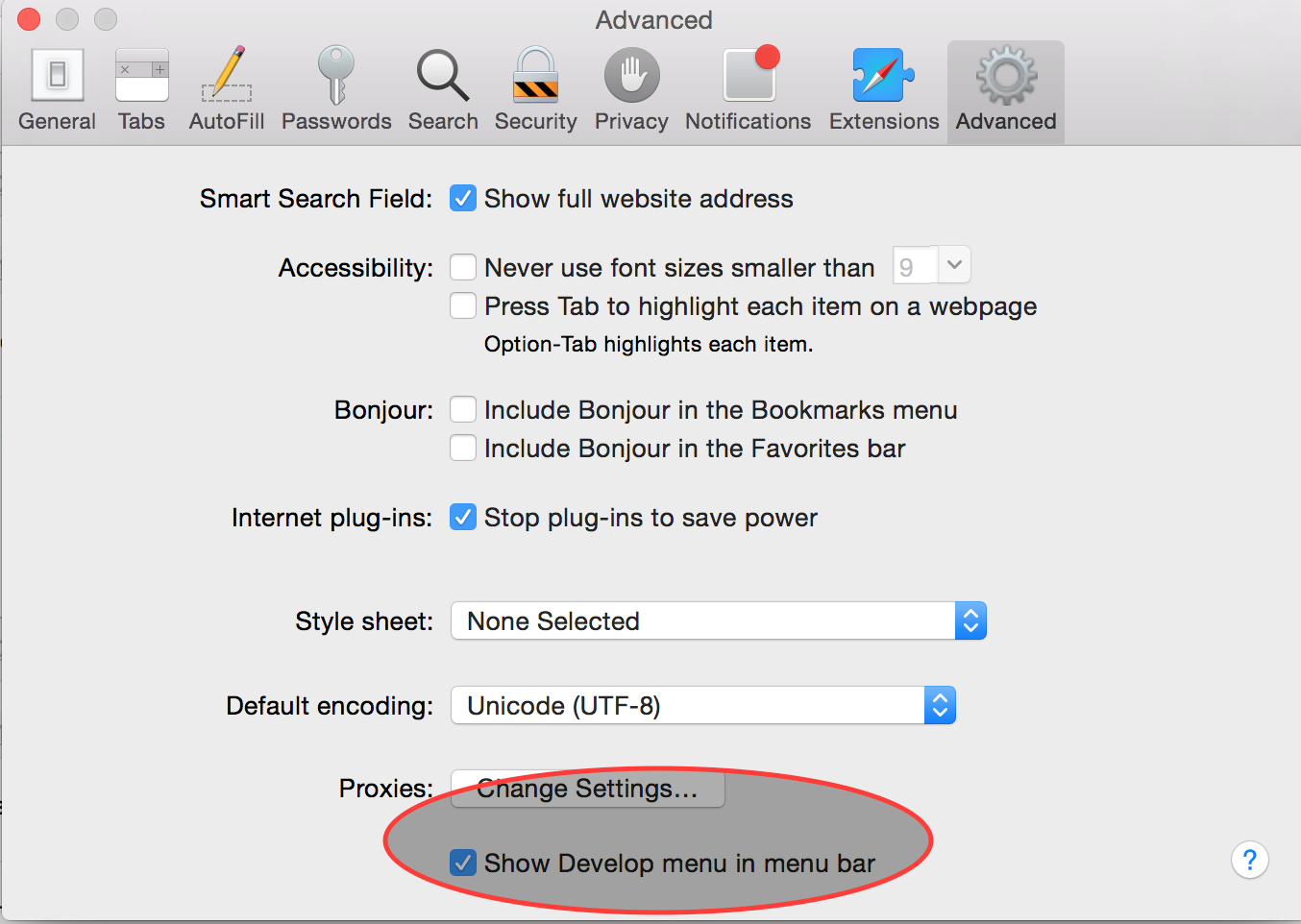Switch to the Tabs preferences icon
The image size is (1301, 924).
click(141, 91)
